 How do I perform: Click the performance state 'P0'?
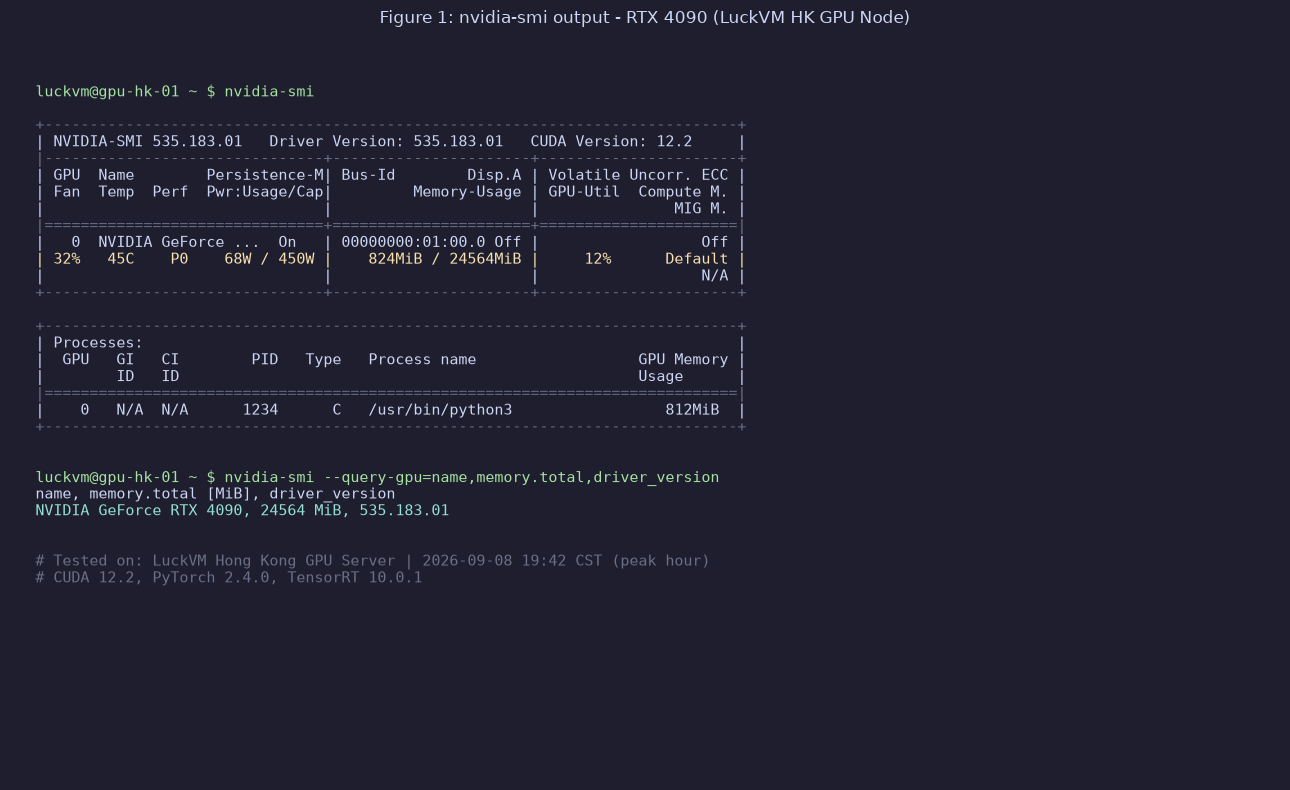point(179,259)
